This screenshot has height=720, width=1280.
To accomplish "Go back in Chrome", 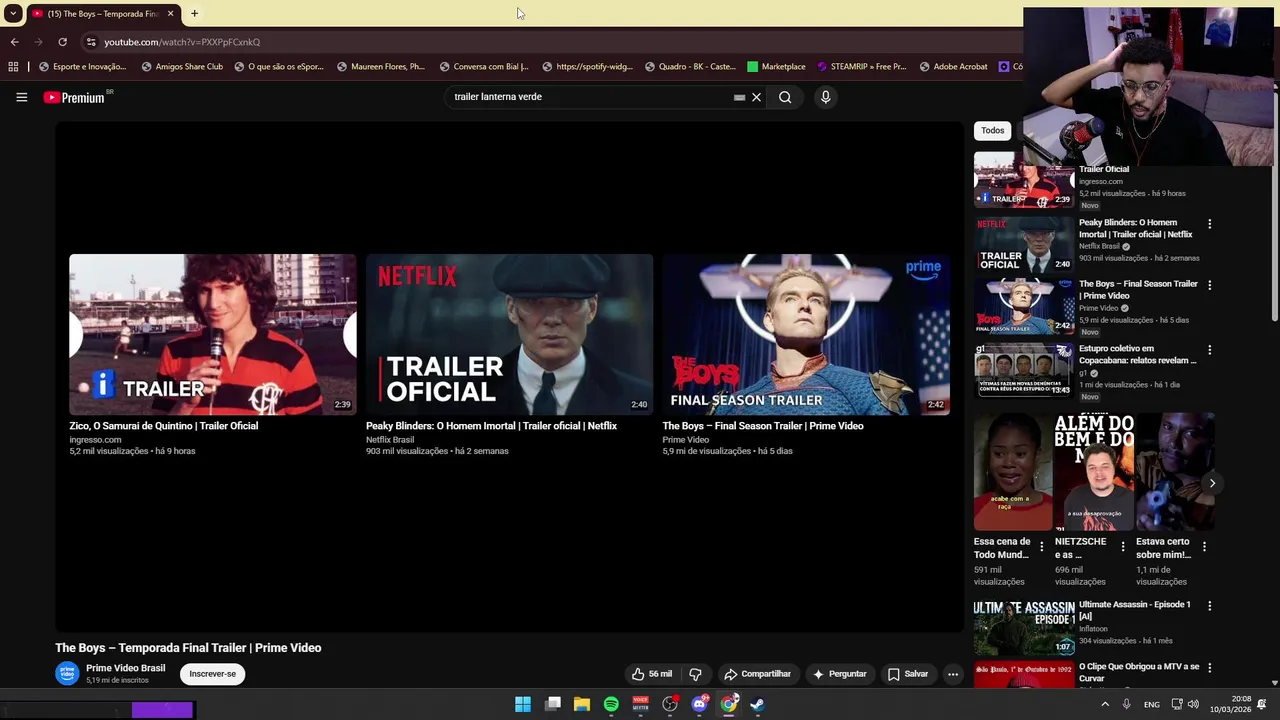I will [14, 42].
